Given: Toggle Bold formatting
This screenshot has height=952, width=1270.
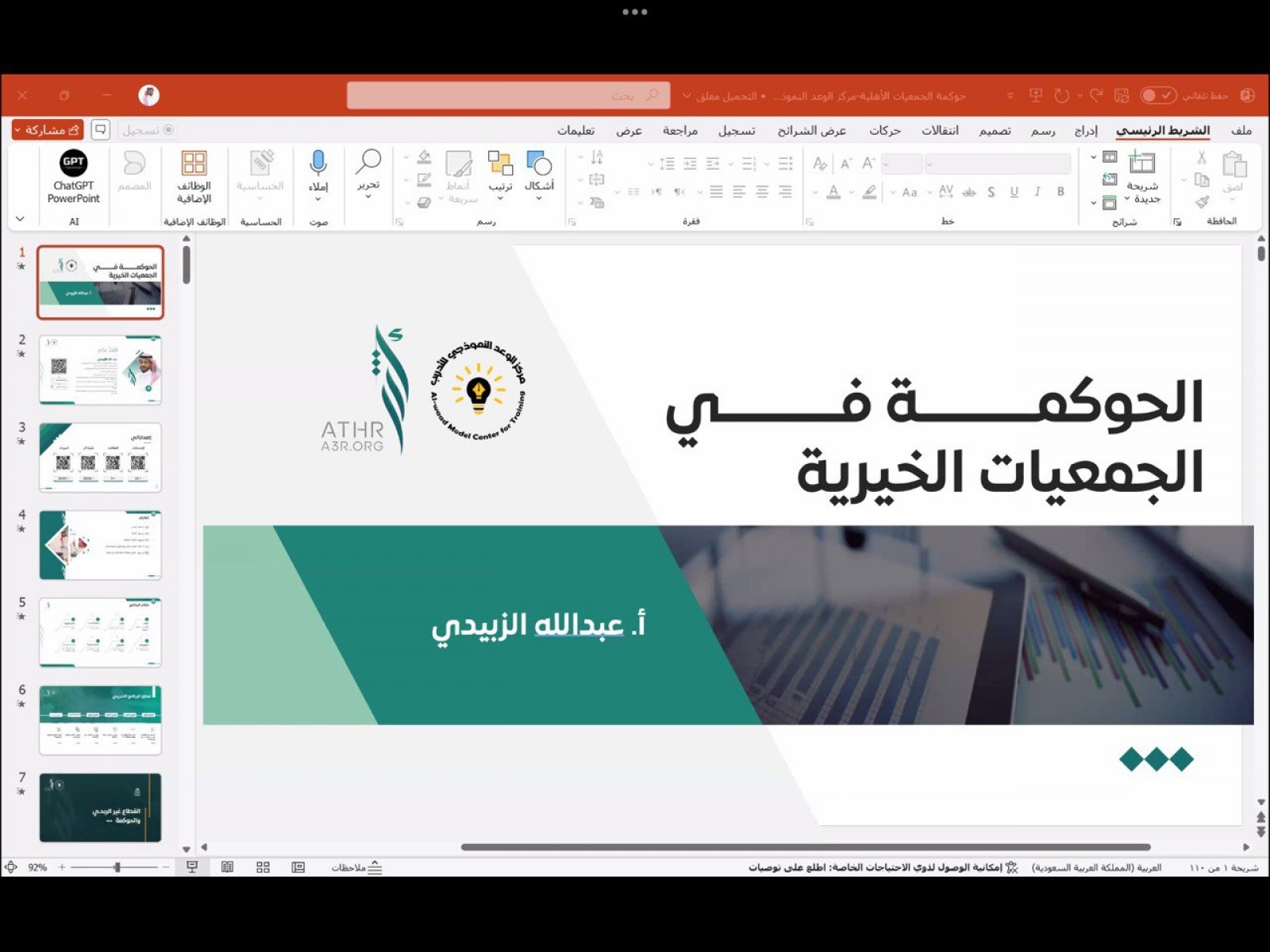Looking at the screenshot, I should (1060, 192).
